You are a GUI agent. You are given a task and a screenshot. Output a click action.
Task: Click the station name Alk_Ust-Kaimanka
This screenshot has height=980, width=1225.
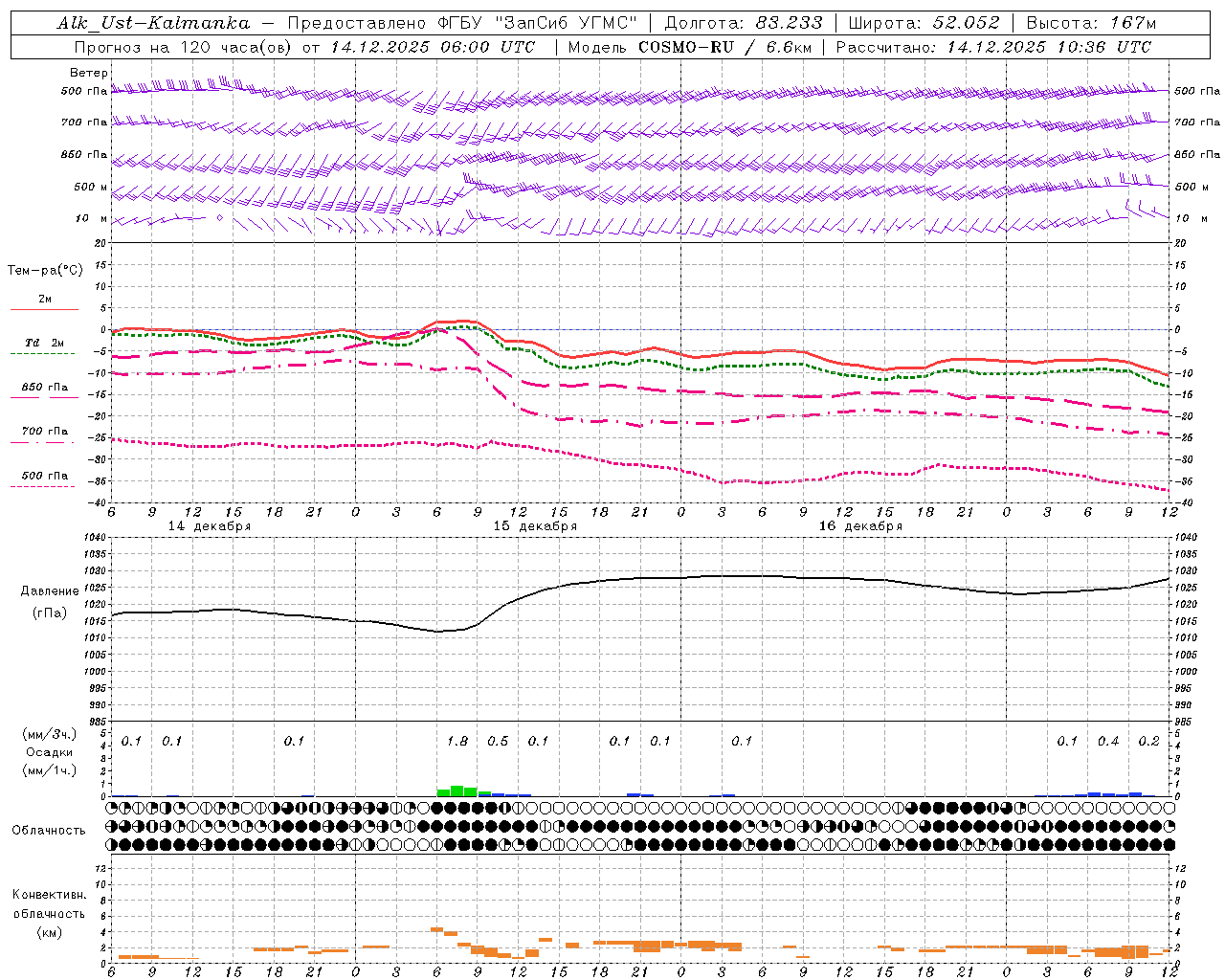[153, 23]
